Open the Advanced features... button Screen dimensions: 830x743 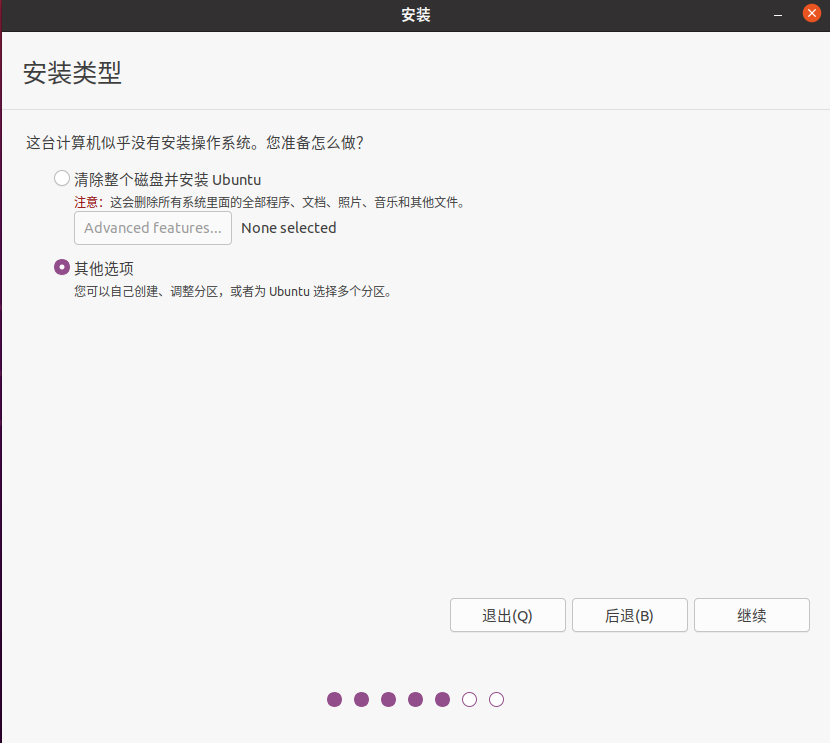point(153,228)
